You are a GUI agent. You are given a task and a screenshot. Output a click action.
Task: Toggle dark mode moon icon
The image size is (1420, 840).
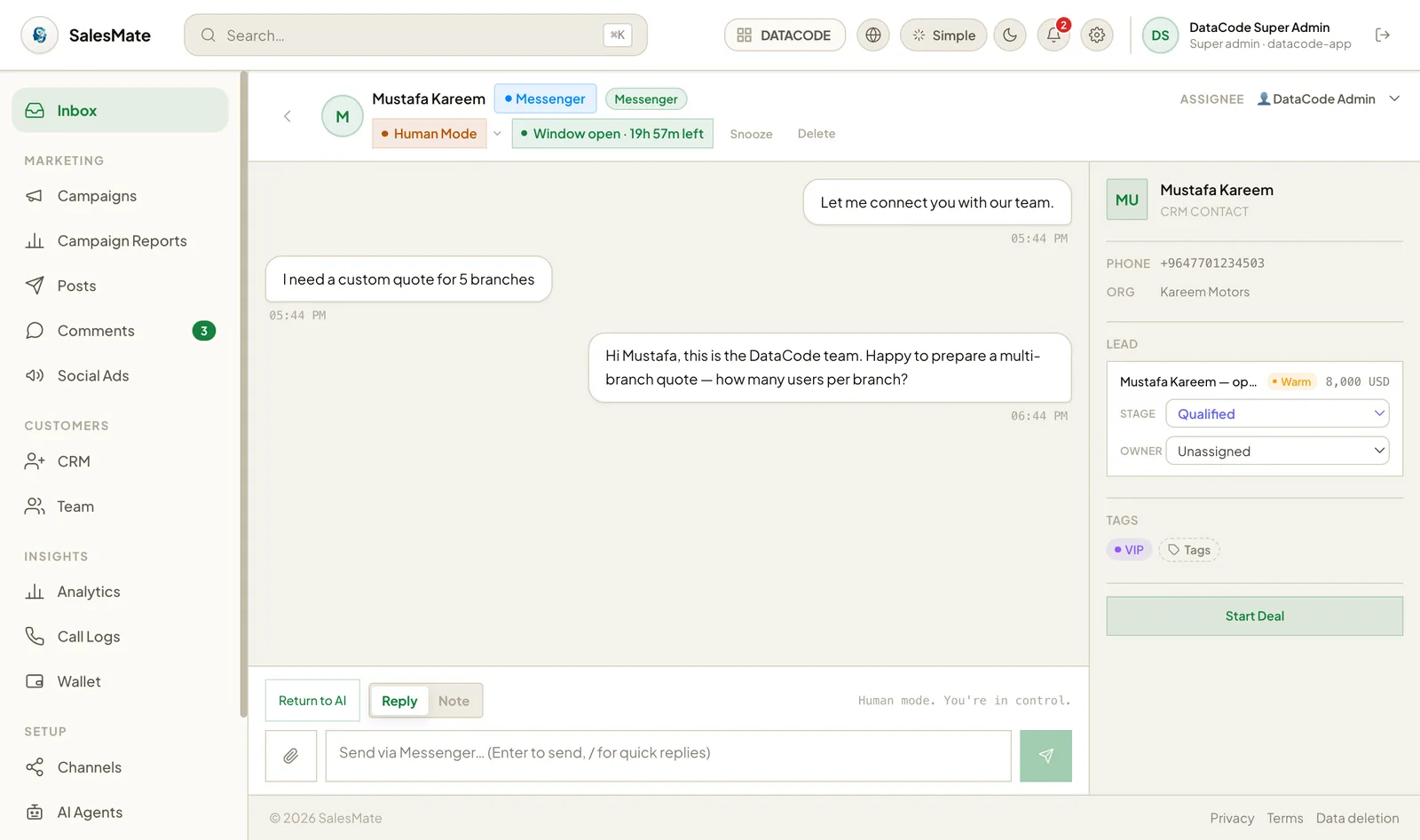click(1010, 35)
